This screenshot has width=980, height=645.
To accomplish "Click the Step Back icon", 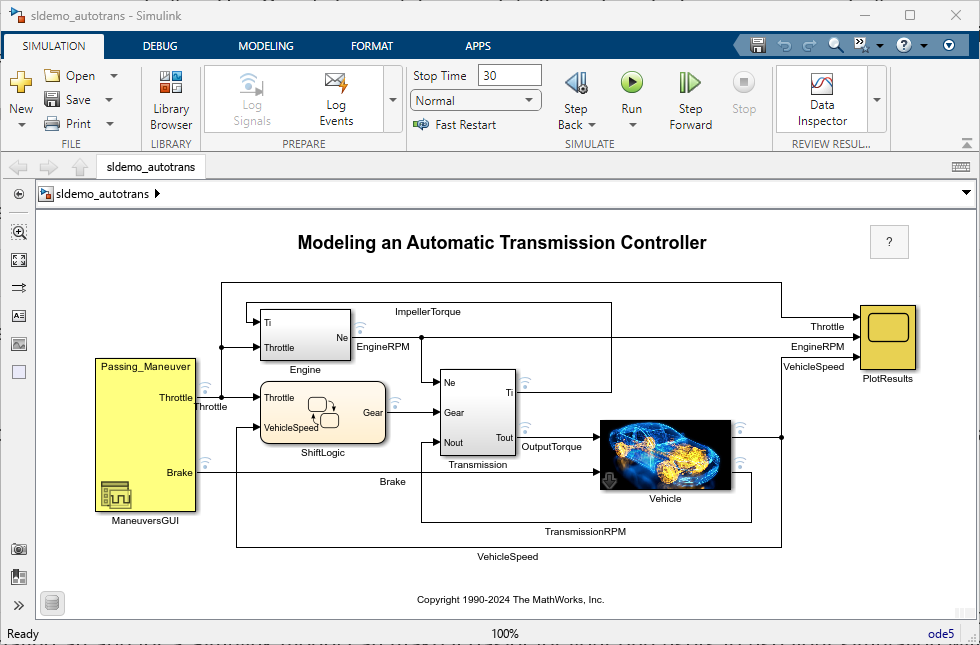I will (x=576, y=84).
